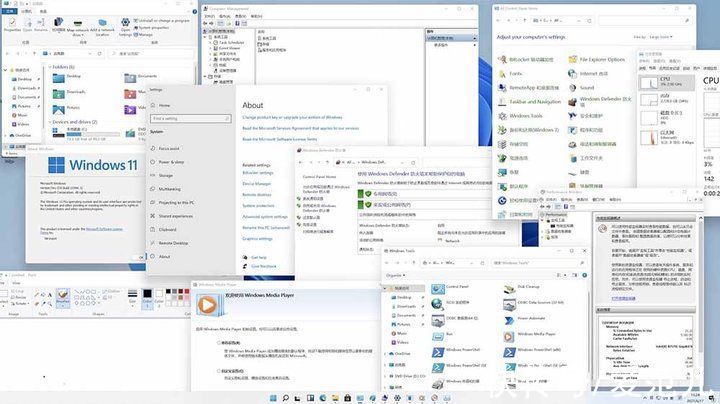720x404 pixels.
Task: Collapse the Folders (6) group in Explorer
Action: (50, 67)
